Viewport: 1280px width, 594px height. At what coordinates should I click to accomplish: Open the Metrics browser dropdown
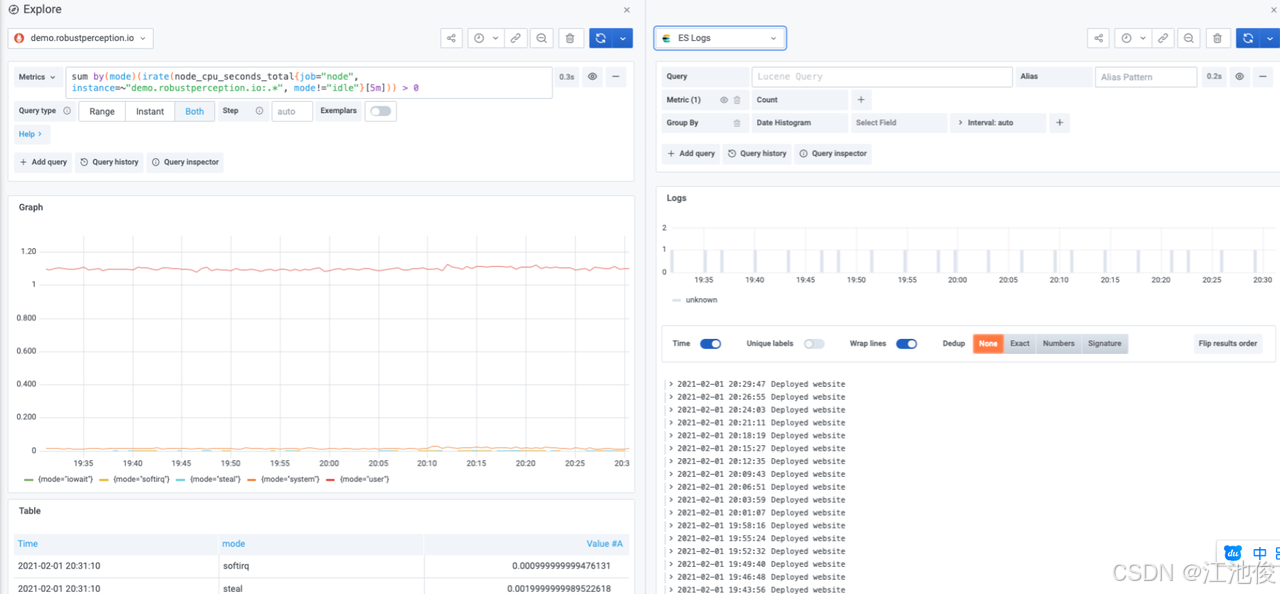click(38, 77)
